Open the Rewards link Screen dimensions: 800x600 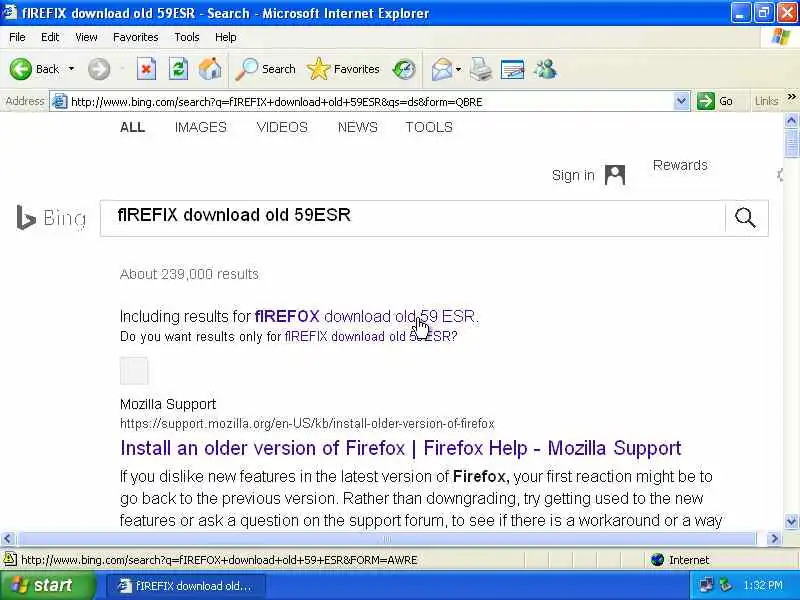pos(680,165)
